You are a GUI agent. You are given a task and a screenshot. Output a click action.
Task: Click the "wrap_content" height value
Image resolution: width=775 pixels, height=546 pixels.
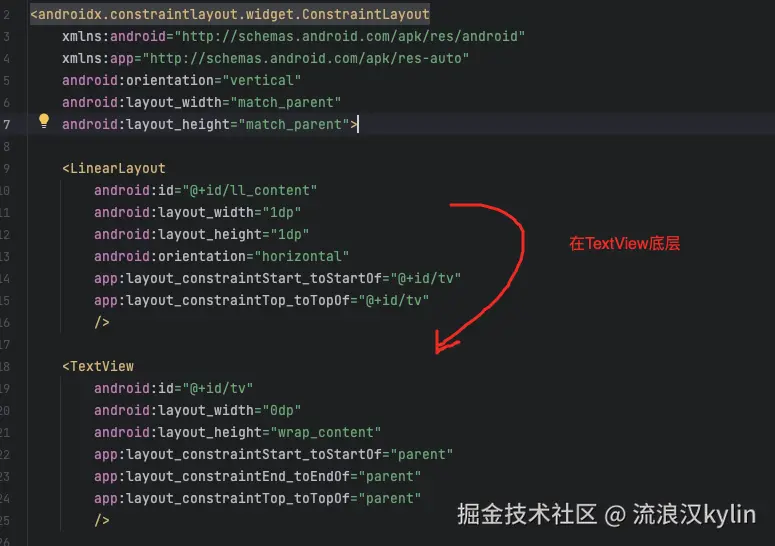[x=326, y=432]
